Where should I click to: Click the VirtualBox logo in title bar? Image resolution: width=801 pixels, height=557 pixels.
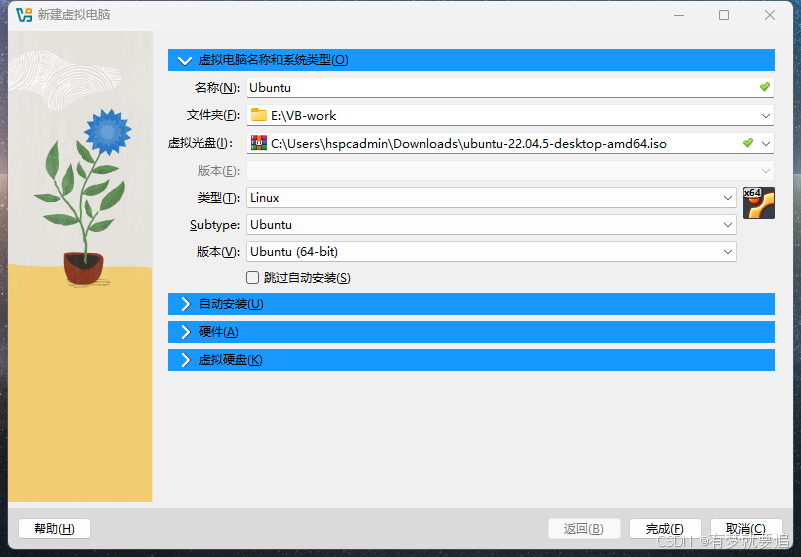click(x=24, y=15)
